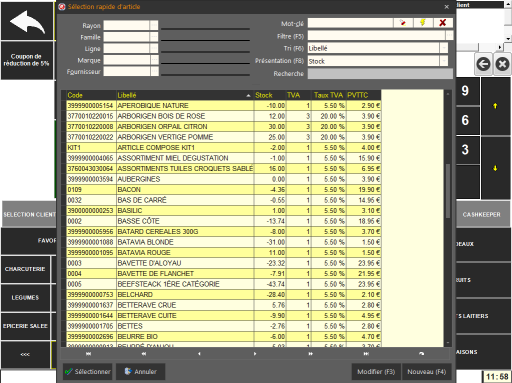Image resolution: width=512 pixels, height=383 pixels.
Task: Select the BATAVIA BLONDE row
Action: pos(223,242)
